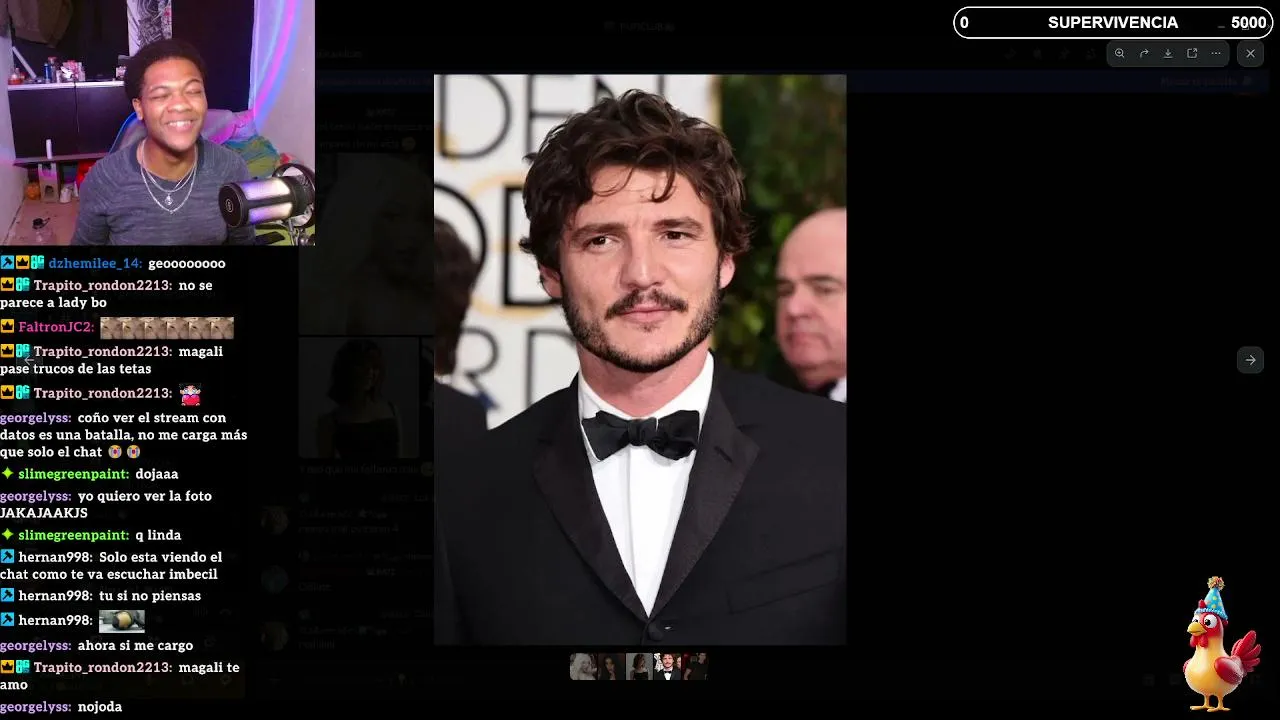Click the username dzhemilee_14 in chat

pyautogui.click(x=95, y=263)
